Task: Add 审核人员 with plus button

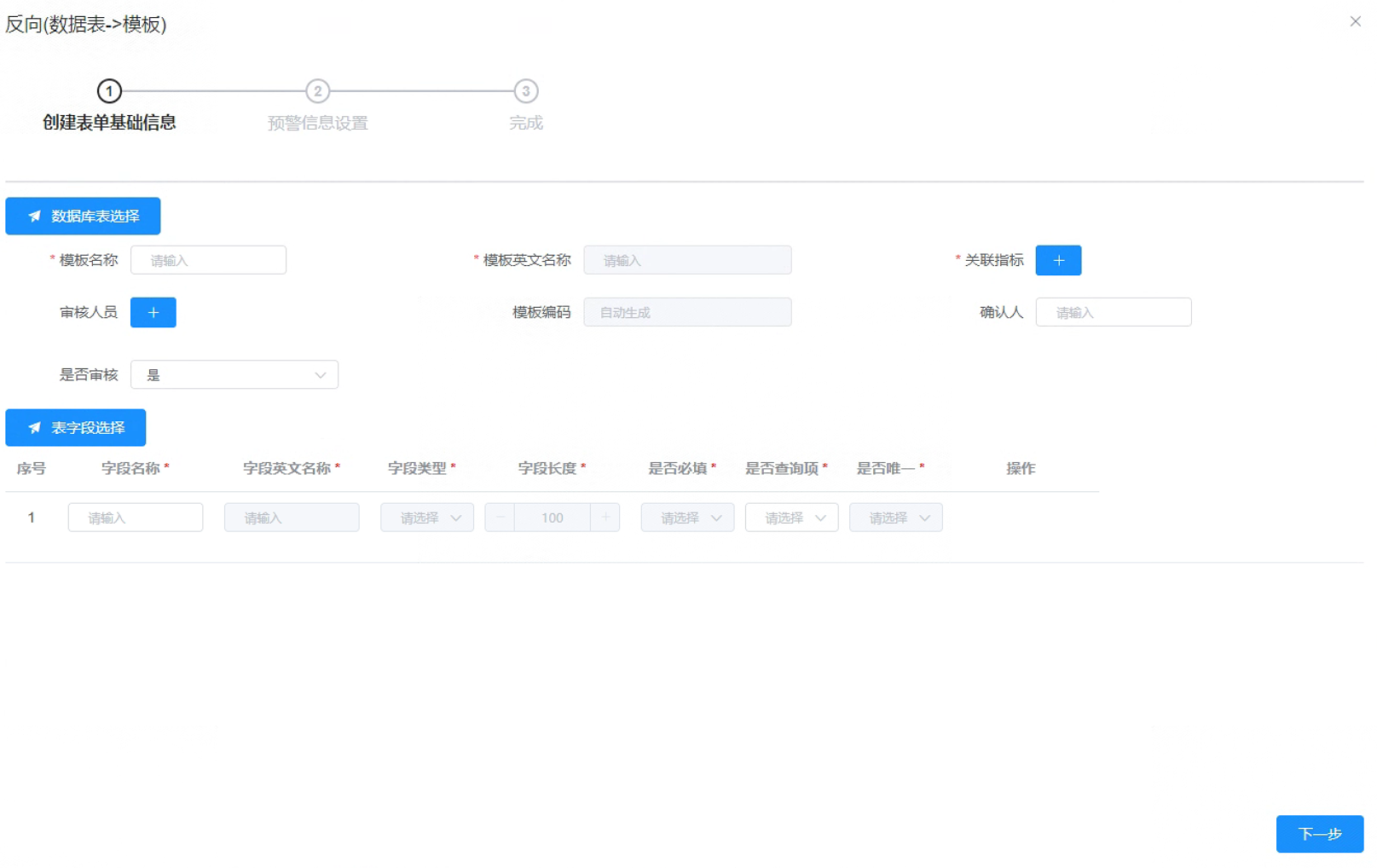Action: (x=153, y=312)
